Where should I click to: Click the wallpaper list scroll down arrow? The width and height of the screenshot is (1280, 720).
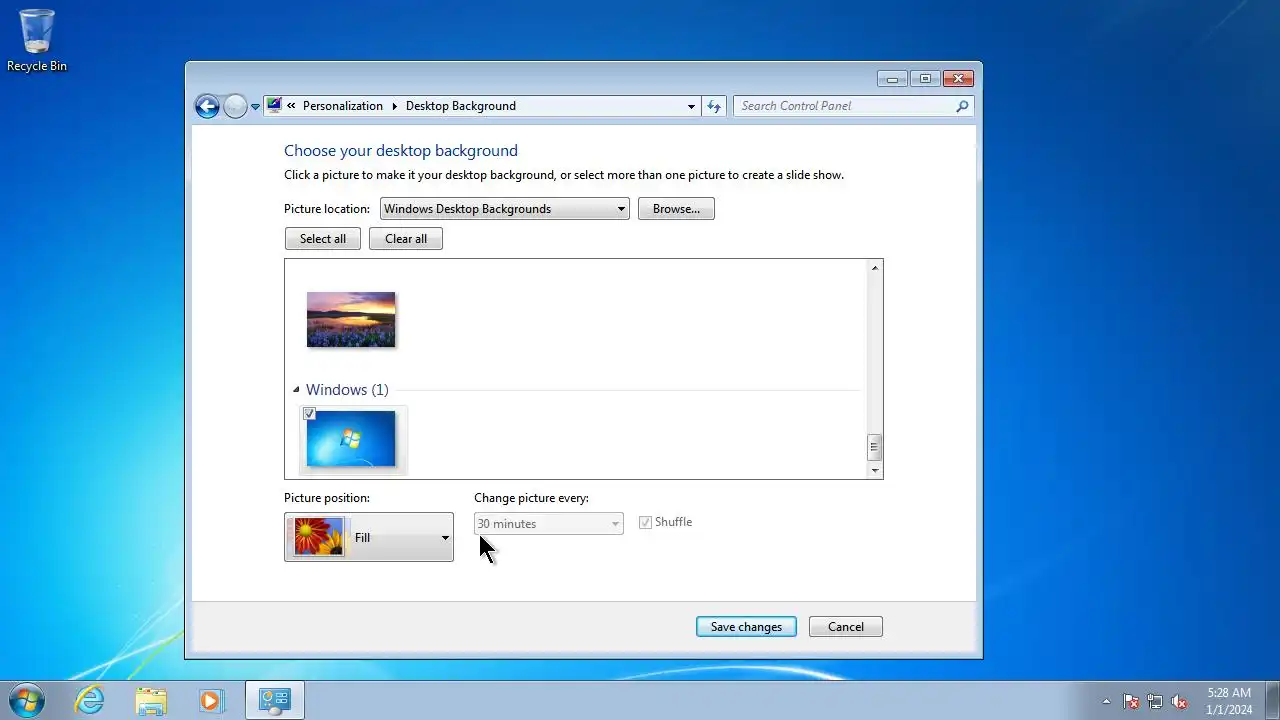(875, 470)
